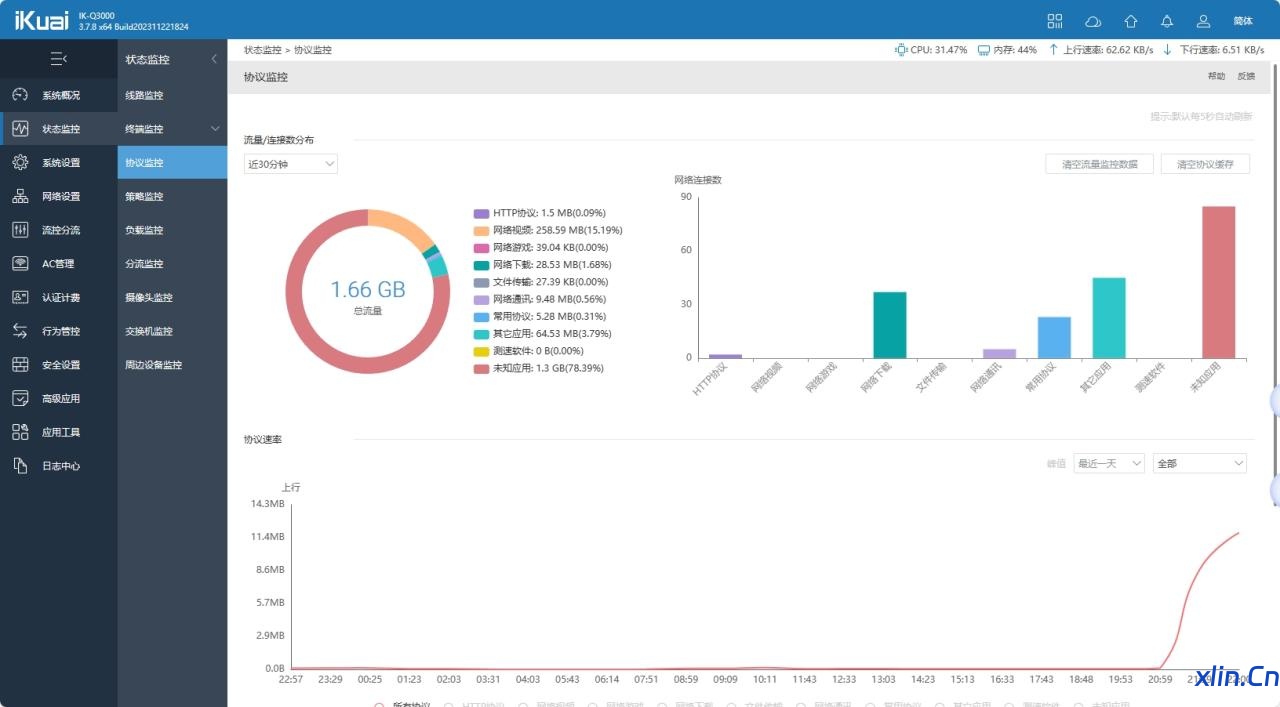This screenshot has width=1280, height=707.
Task: Collapse the sidebar with the hamburger icon
Action: tap(59, 59)
